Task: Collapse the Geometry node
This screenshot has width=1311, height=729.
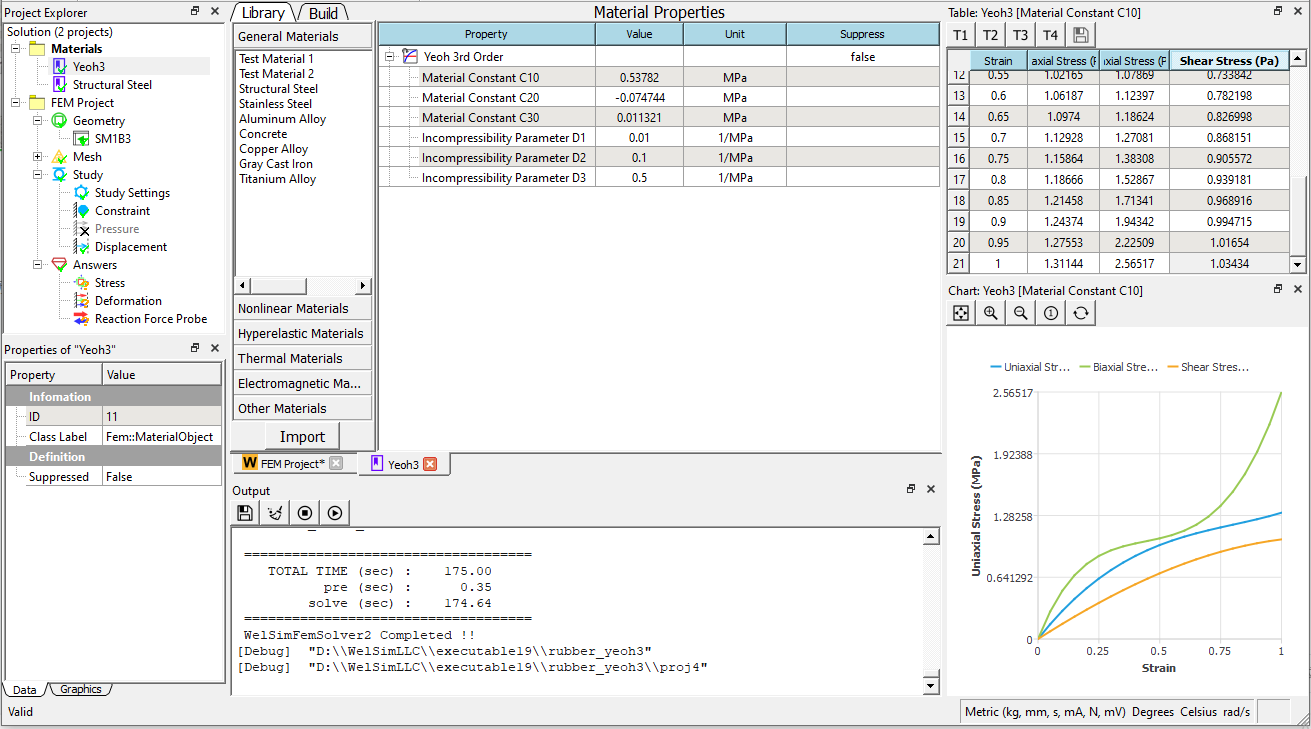Action: tap(38, 121)
